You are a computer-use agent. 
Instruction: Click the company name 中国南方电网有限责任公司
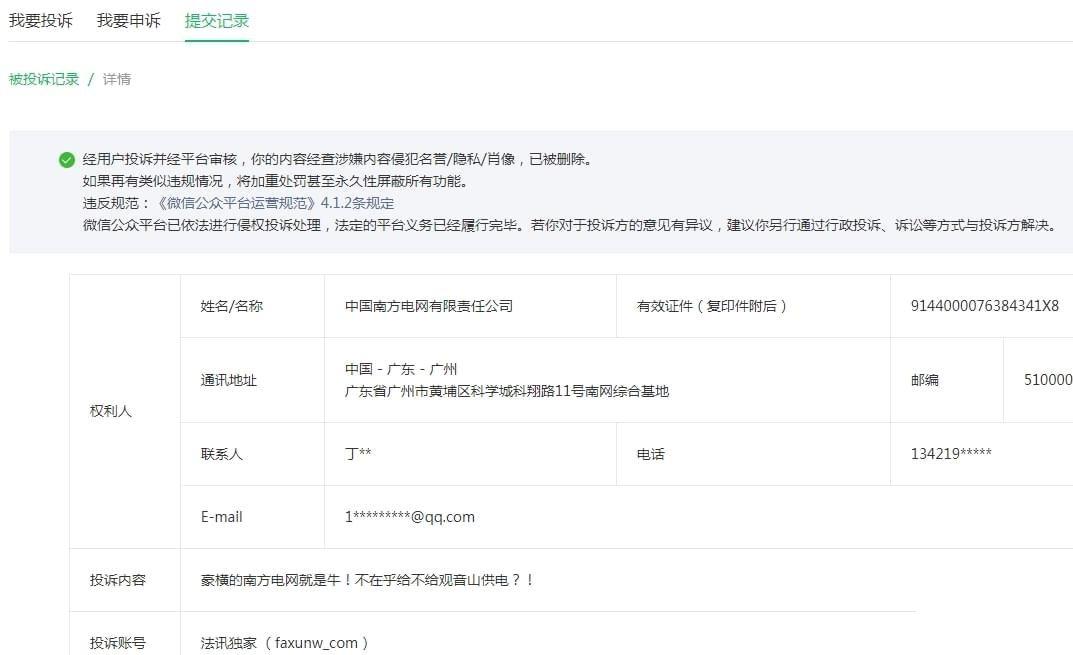click(x=428, y=306)
